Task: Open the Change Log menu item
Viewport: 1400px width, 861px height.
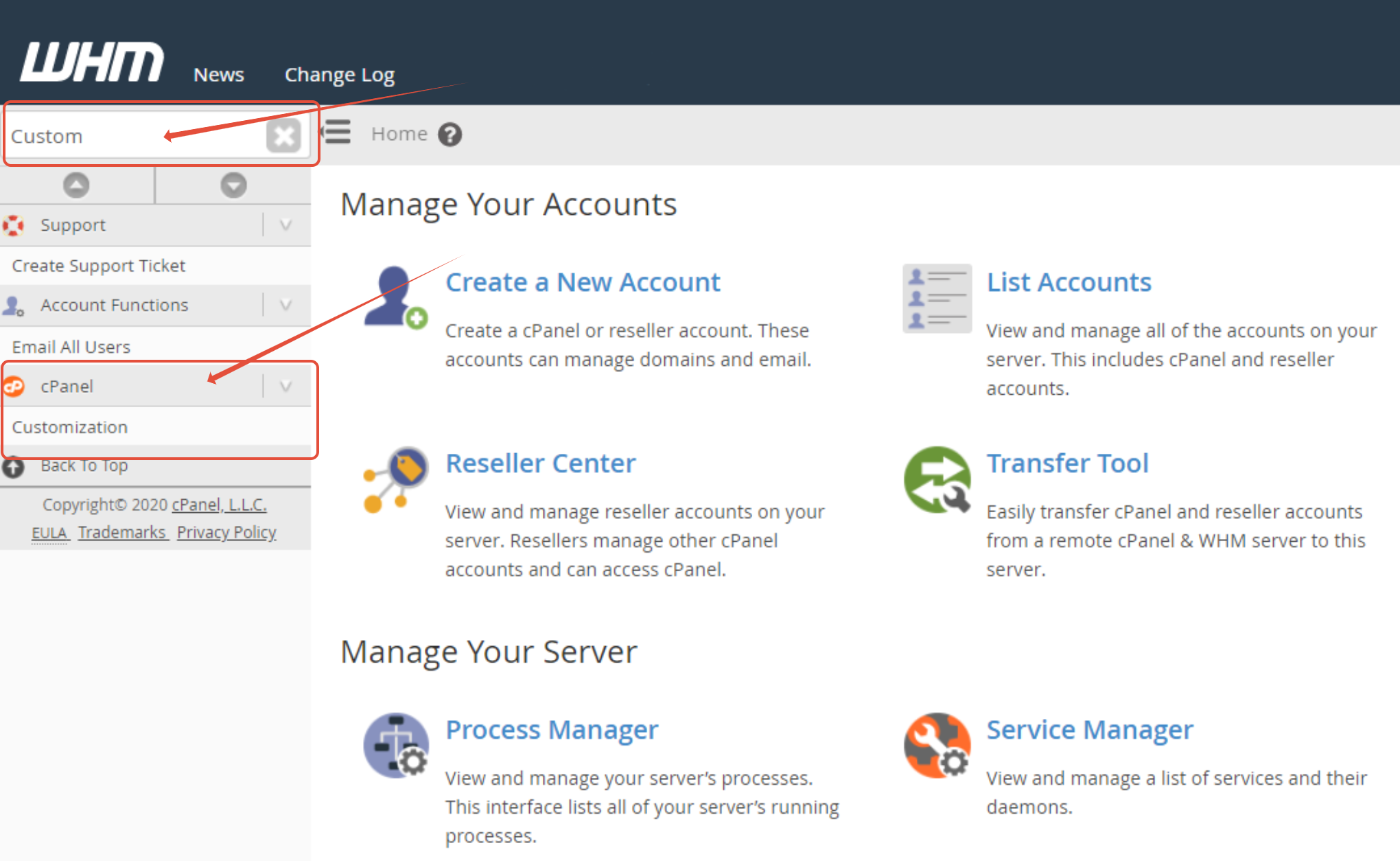Action: click(x=339, y=74)
